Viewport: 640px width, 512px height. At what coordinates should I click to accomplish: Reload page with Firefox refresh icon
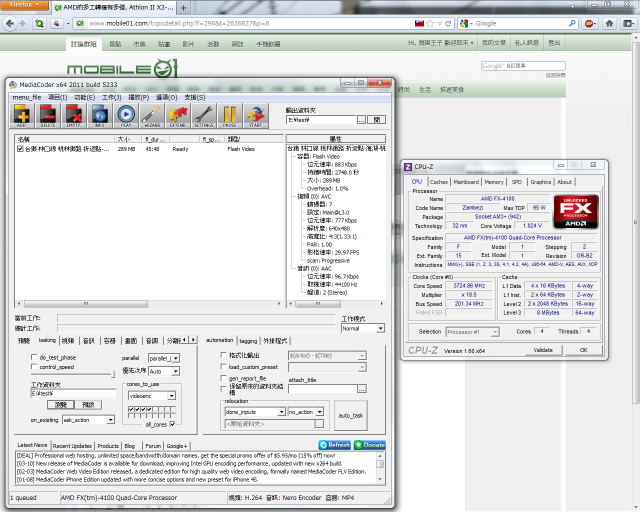pyautogui.click(x=448, y=24)
